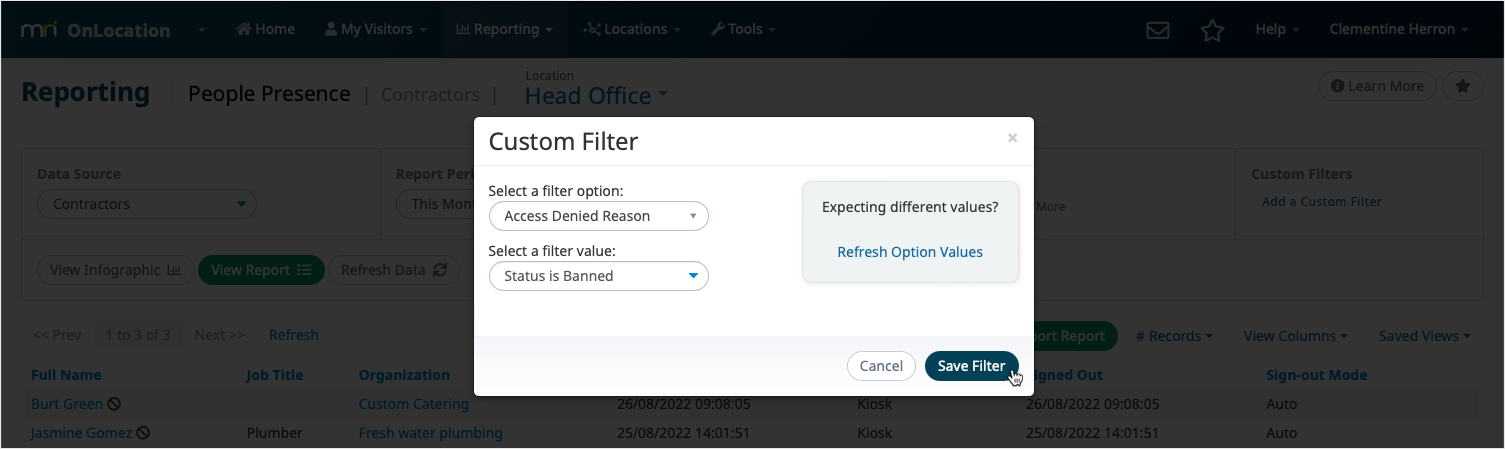Open the Head Office location dropdown
1505x449 pixels.
click(596, 96)
